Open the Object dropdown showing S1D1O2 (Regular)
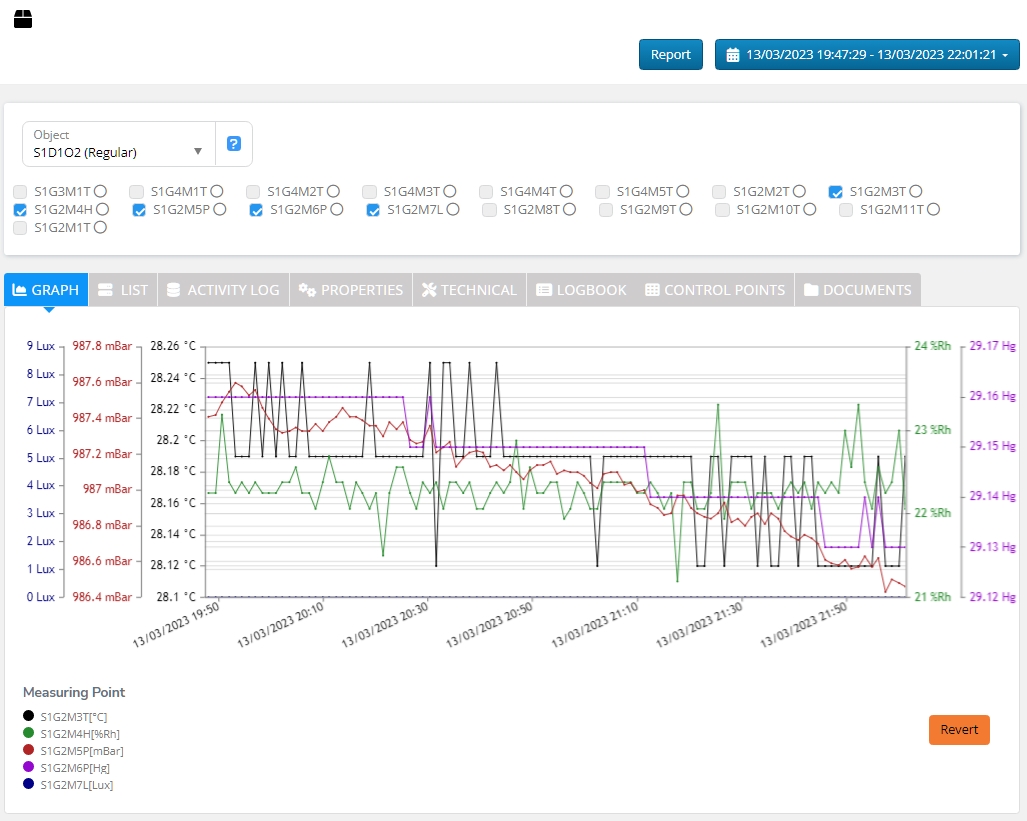 [119, 144]
